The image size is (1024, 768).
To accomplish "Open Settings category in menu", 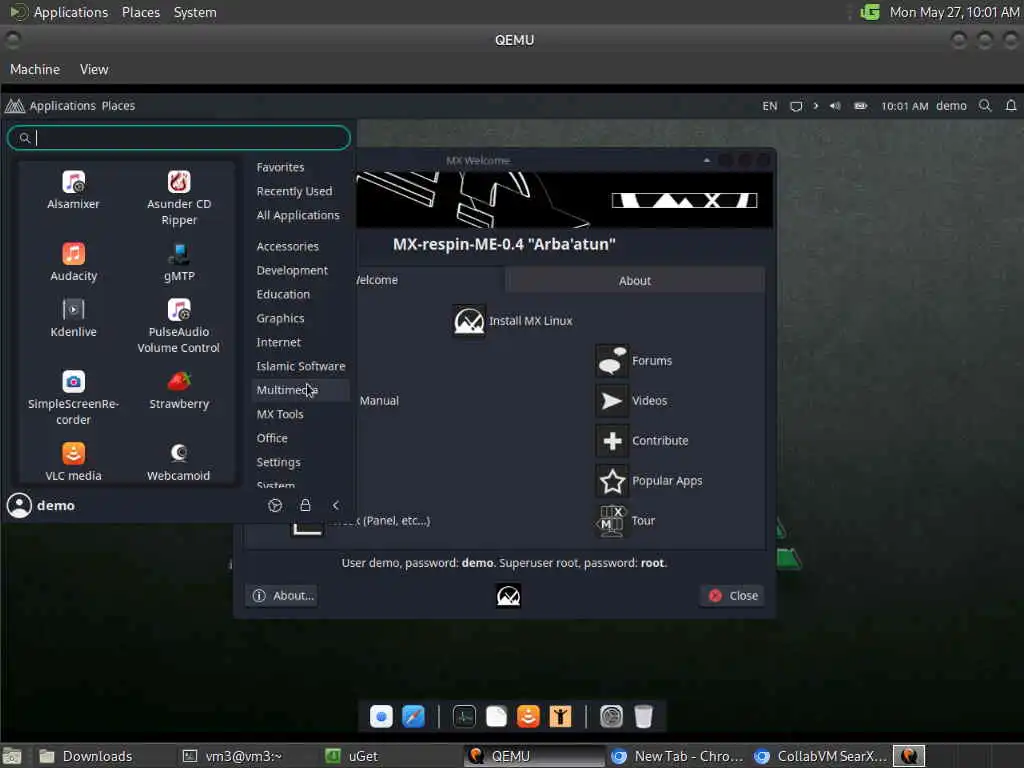I will (x=278, y=462).
